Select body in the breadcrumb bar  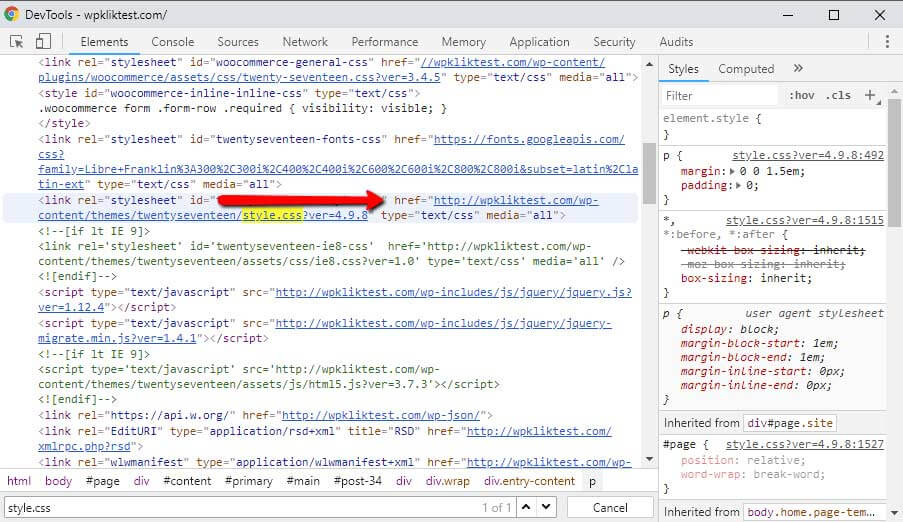pyautogui.click(x=58, y=481)
